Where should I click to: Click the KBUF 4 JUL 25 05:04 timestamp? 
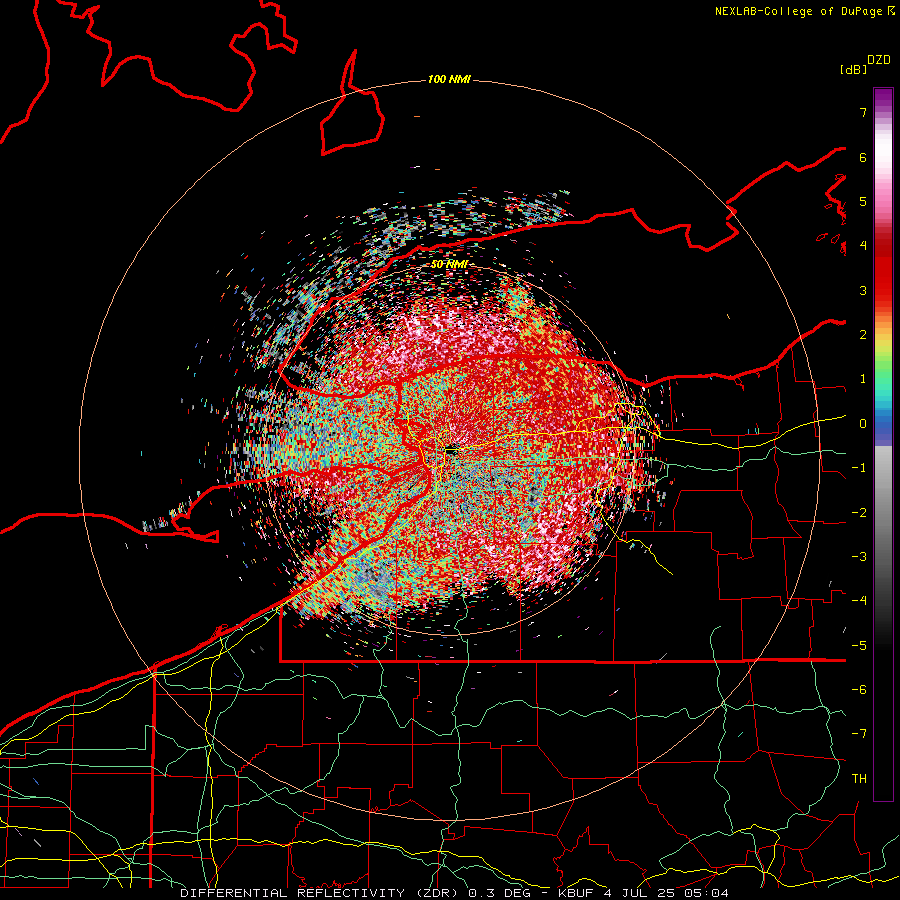643,893
